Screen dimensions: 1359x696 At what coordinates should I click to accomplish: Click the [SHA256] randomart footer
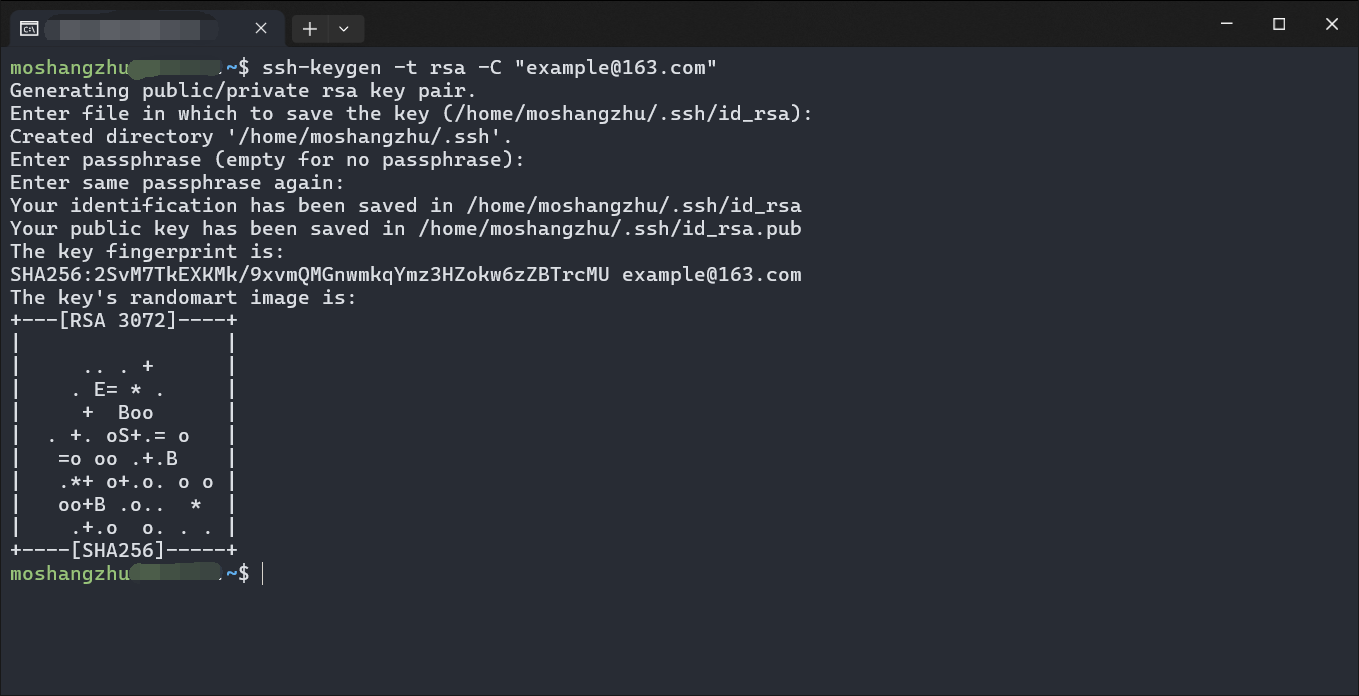pos(123,550)
